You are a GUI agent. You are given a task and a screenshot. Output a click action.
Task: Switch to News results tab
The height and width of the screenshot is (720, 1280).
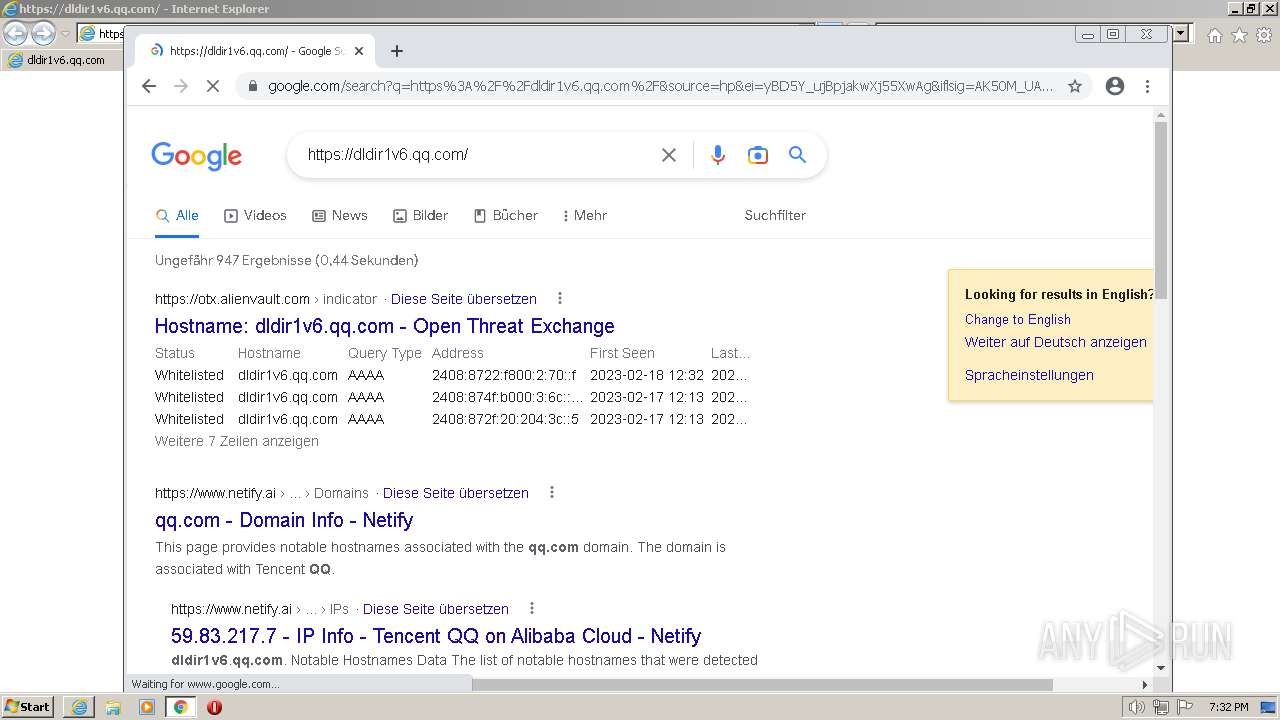click(340, 215)
